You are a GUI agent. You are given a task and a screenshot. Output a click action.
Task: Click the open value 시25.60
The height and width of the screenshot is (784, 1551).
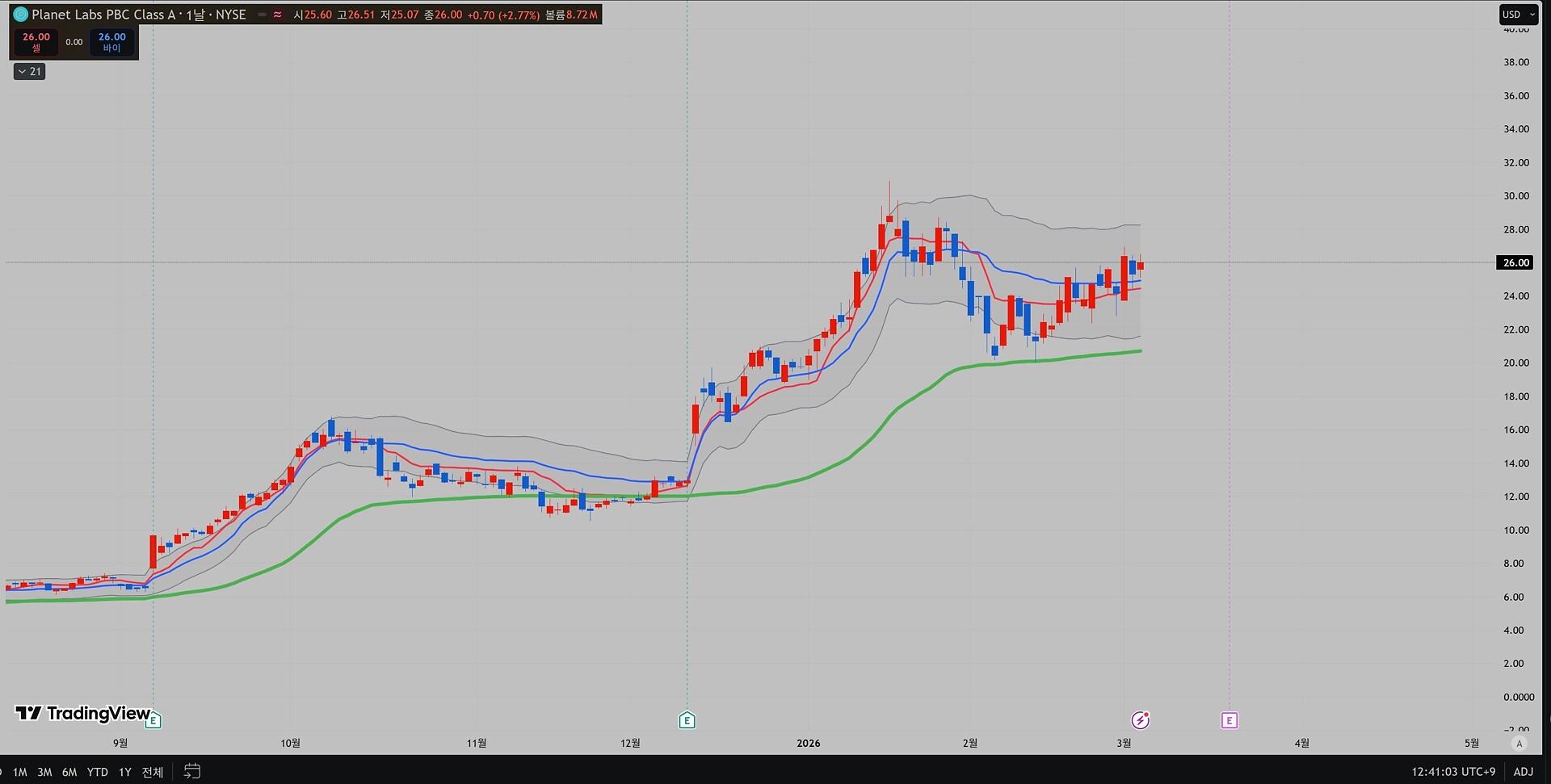313,15
